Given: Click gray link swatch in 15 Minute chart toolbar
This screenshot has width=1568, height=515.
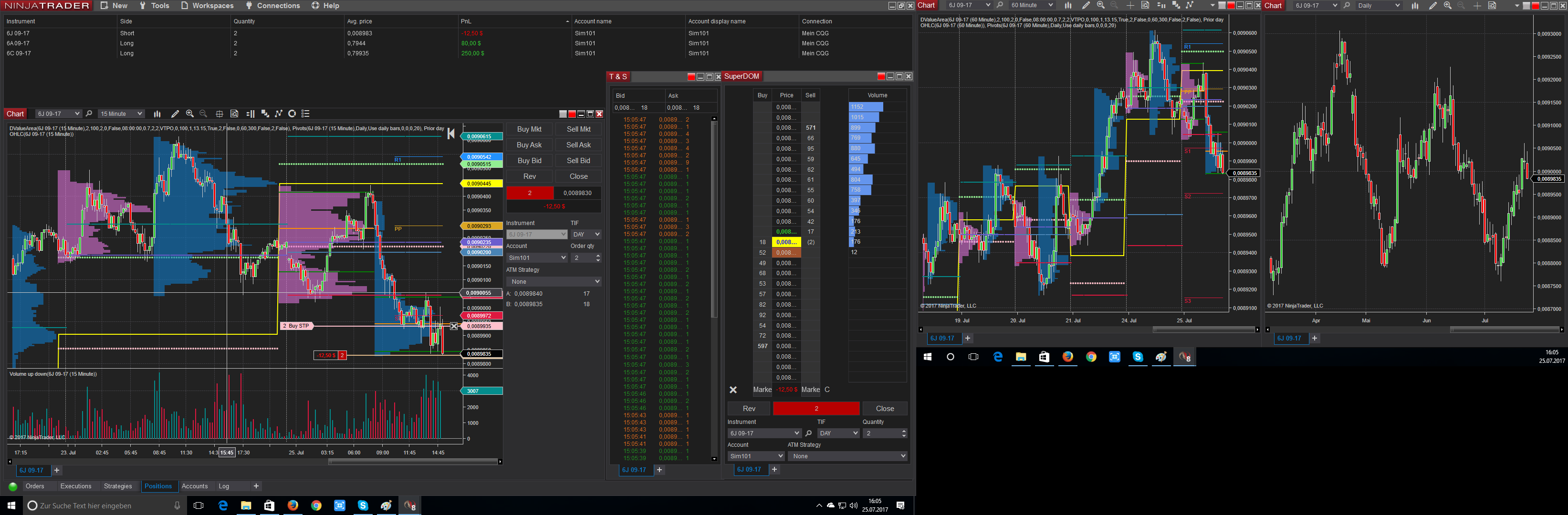Looking at the screenshot, I should 563,113.
